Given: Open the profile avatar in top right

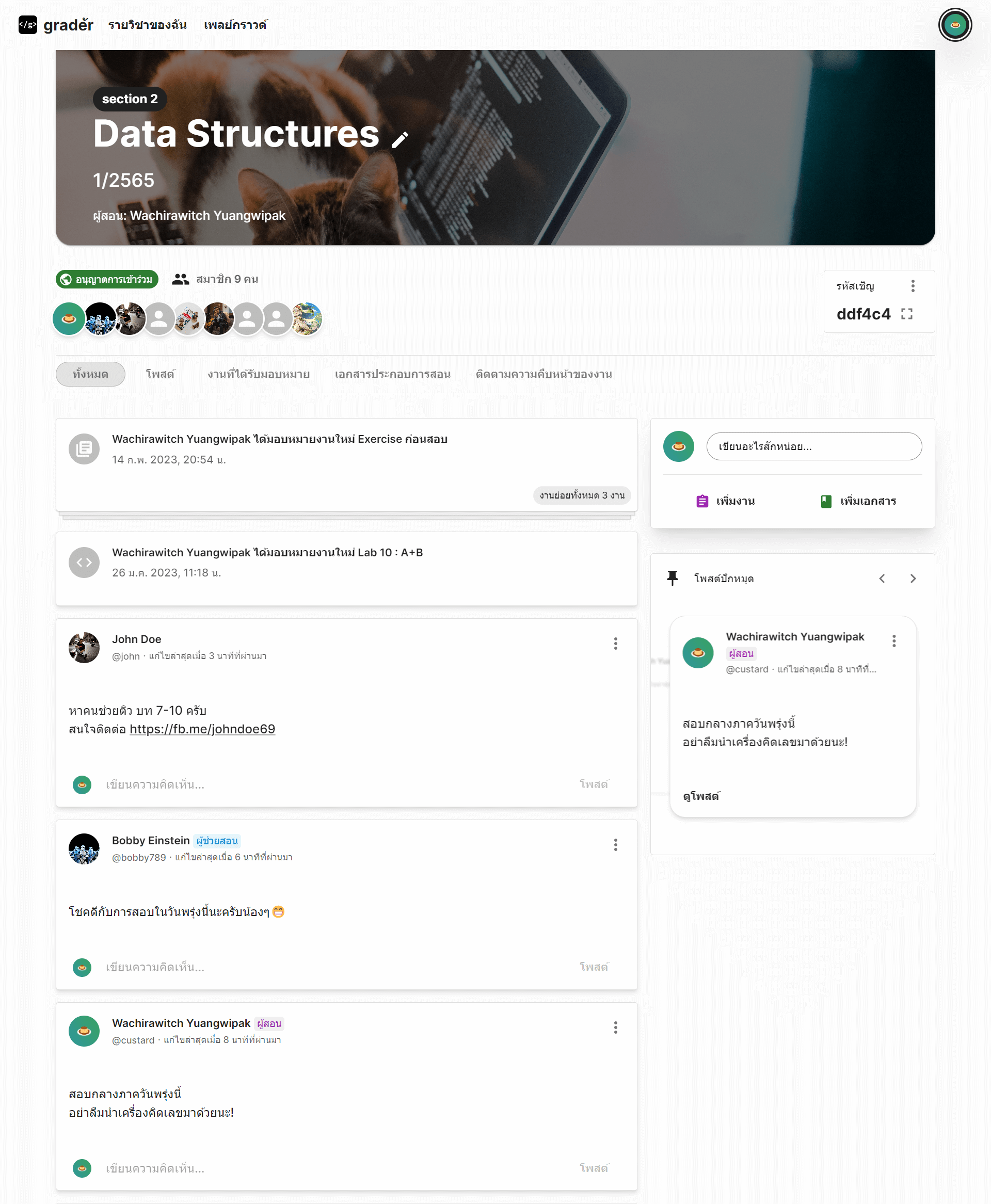Looking at the screenshot, I should click(x=954, y=25).
